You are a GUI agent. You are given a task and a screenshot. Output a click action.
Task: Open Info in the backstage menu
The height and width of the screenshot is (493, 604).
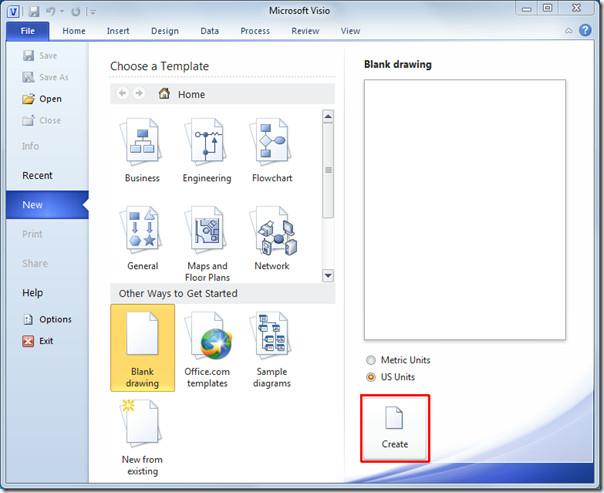[x=30, y=146]
